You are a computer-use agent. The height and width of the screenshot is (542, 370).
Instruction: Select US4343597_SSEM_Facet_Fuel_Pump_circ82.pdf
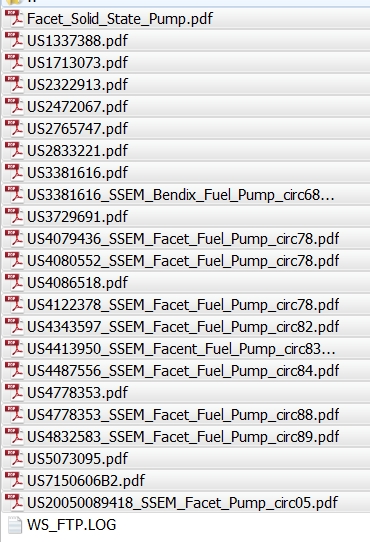(x=186, y=327)
